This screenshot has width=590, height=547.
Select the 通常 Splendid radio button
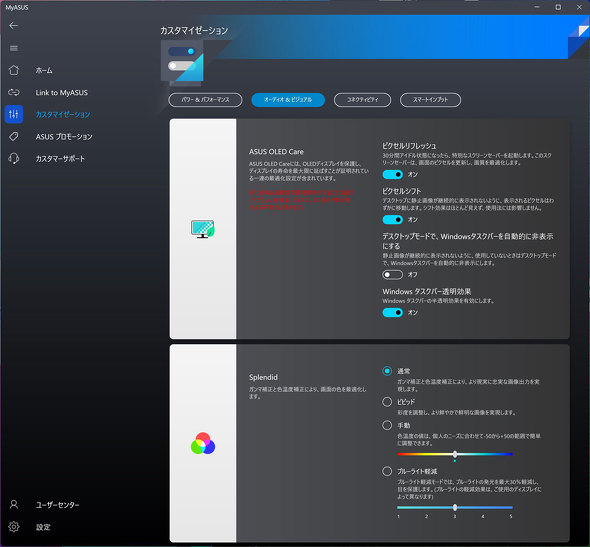[x=387, y=371]
